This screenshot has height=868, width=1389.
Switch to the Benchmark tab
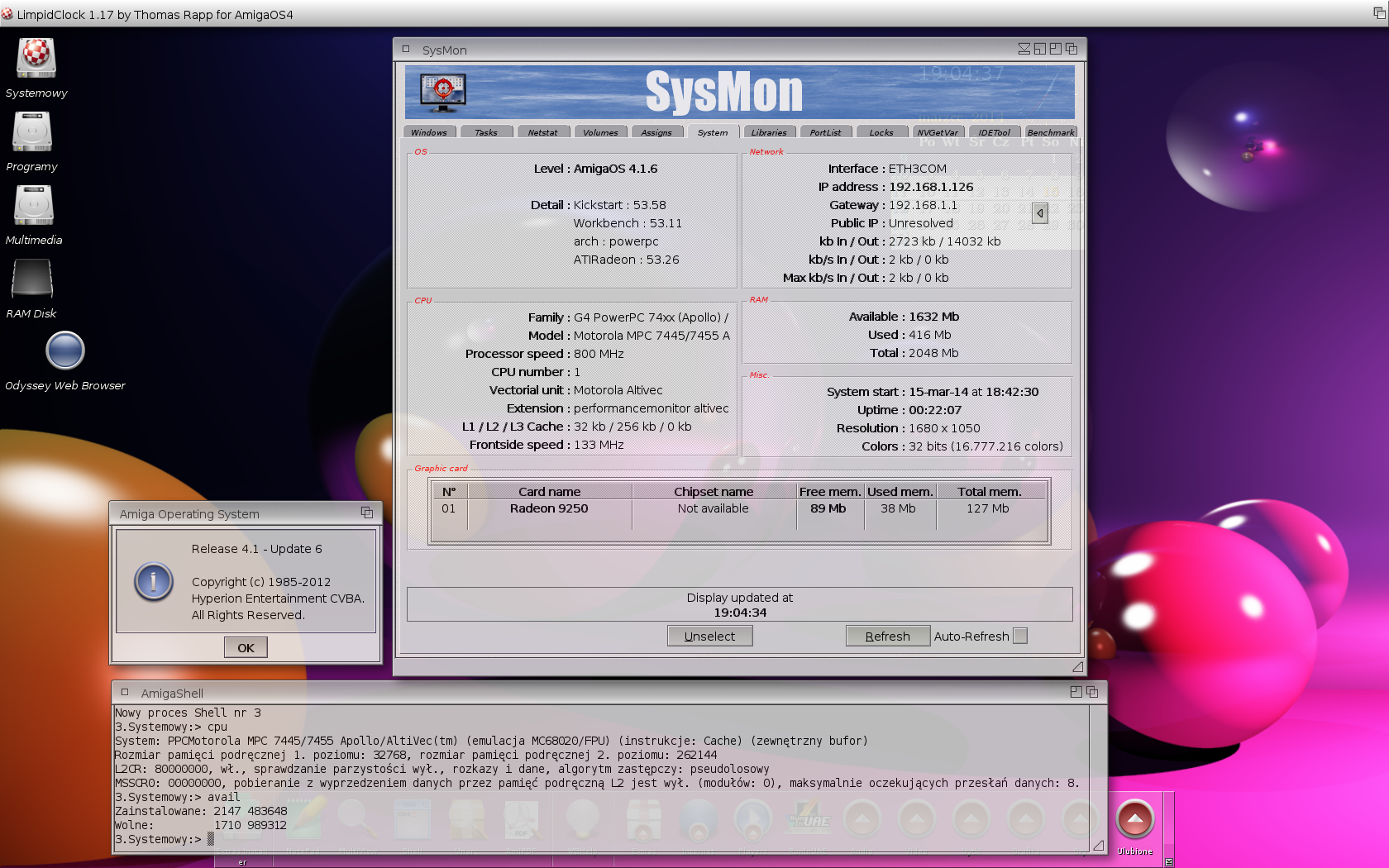point(1051,132)
